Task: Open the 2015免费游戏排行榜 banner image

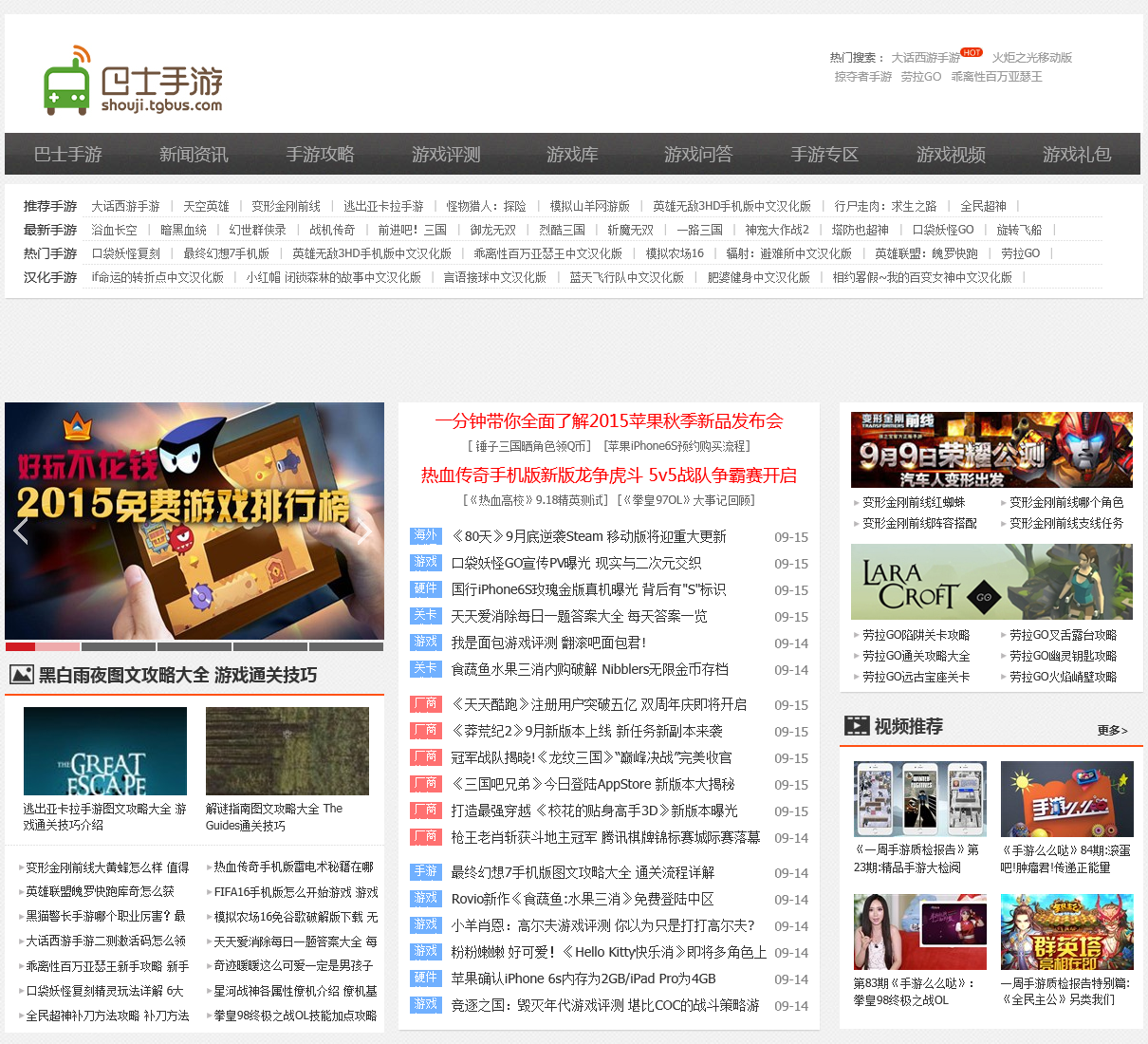Action: (x=194, y=521)
